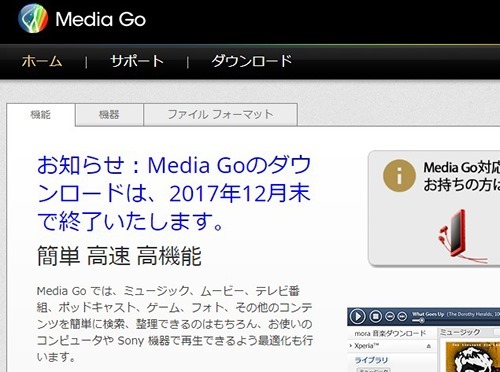Click the What Goes Up track title
500x372 pixels.
click(x=428, y=314)
